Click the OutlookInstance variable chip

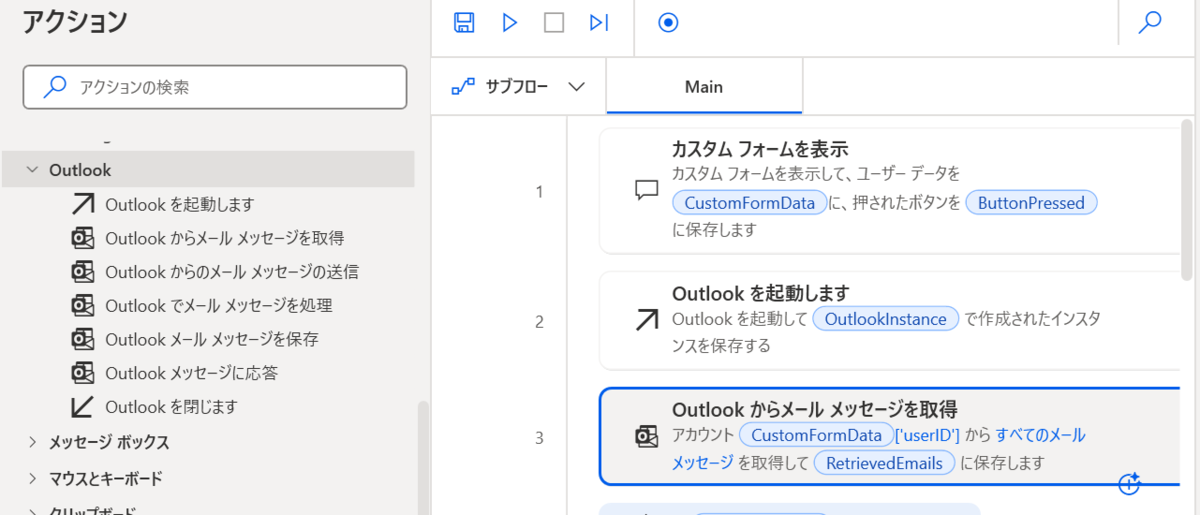(x=885, y=319)
